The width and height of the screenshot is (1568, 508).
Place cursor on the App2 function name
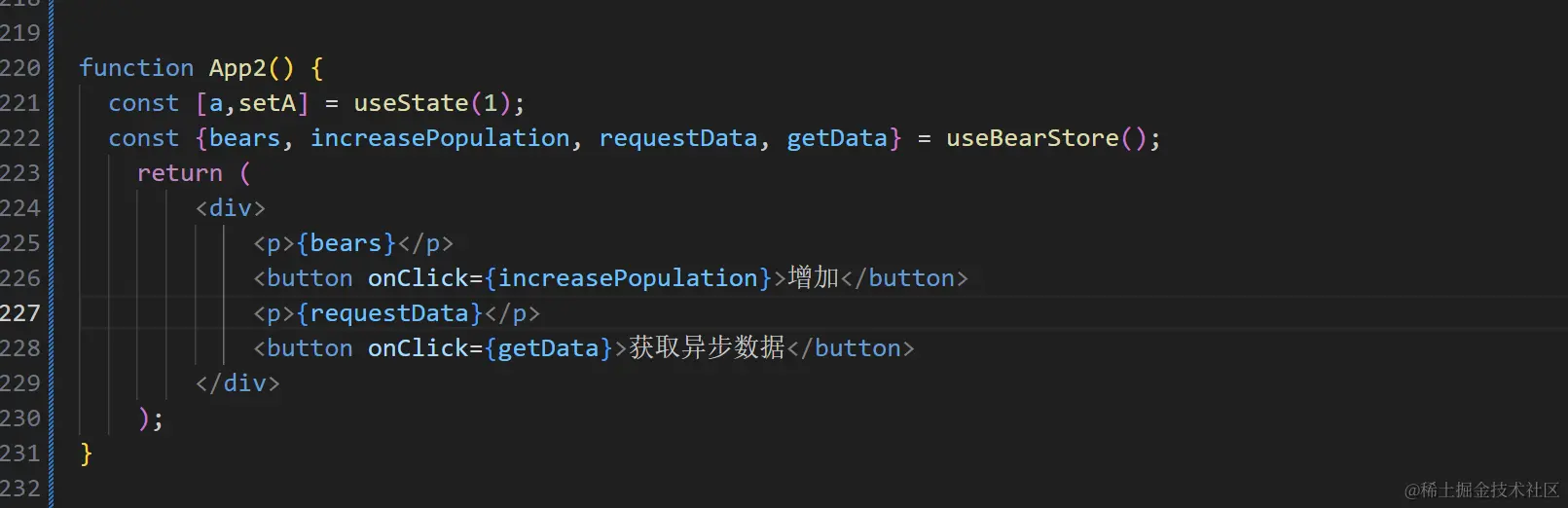tap(237, 68)
